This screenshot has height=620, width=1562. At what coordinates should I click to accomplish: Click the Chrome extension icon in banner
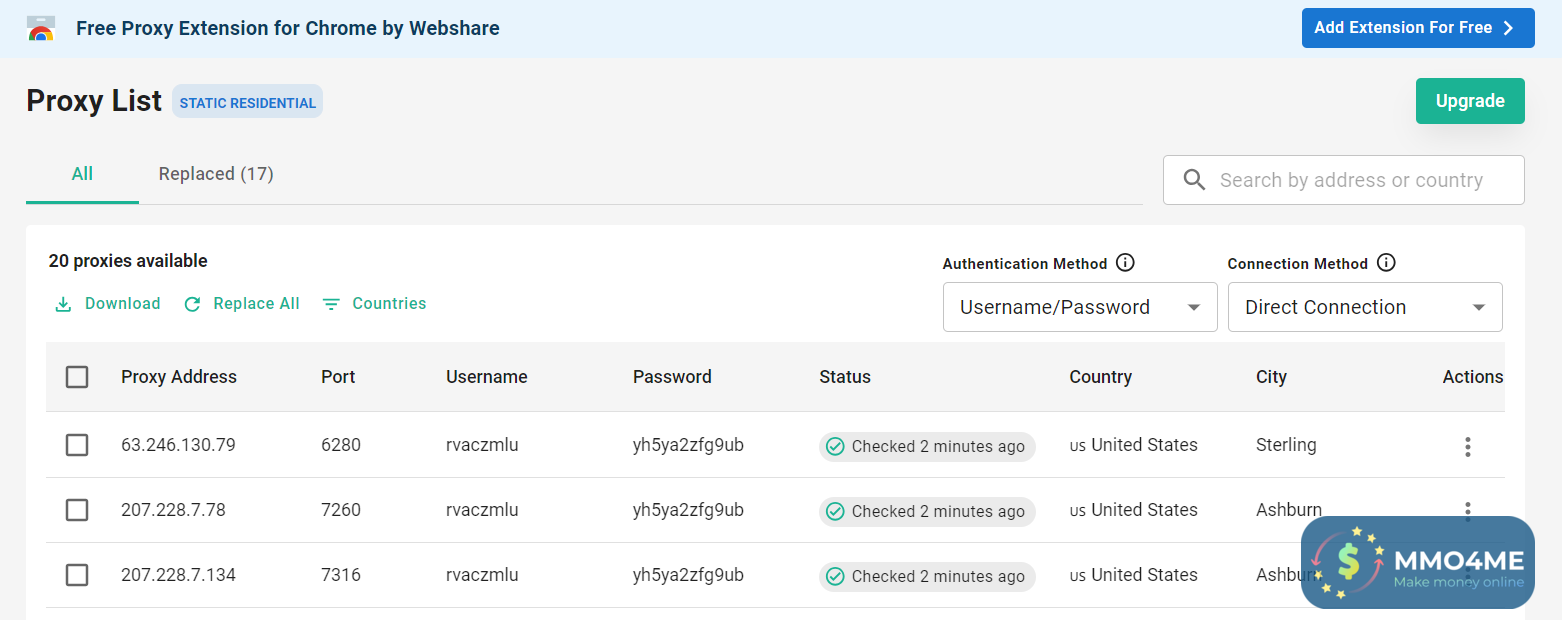point(41,28)
